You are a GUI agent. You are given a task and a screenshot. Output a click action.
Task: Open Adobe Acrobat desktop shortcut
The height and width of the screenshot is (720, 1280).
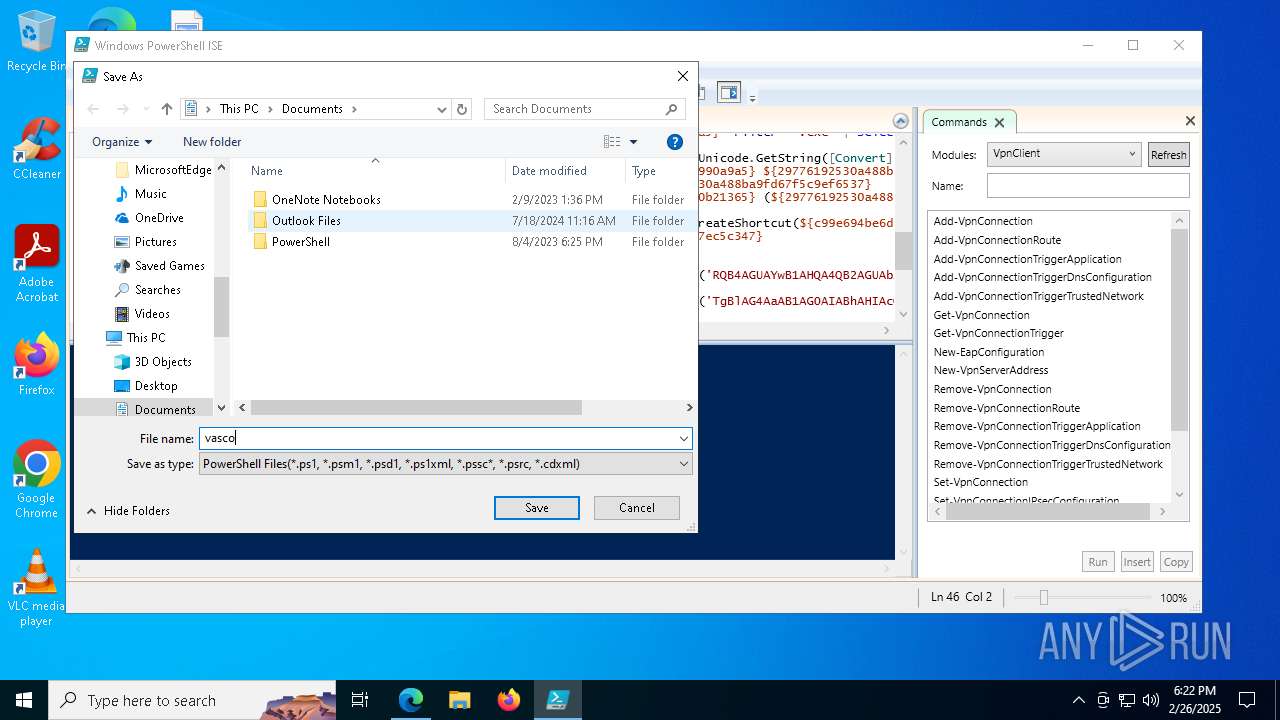point(36,263)
